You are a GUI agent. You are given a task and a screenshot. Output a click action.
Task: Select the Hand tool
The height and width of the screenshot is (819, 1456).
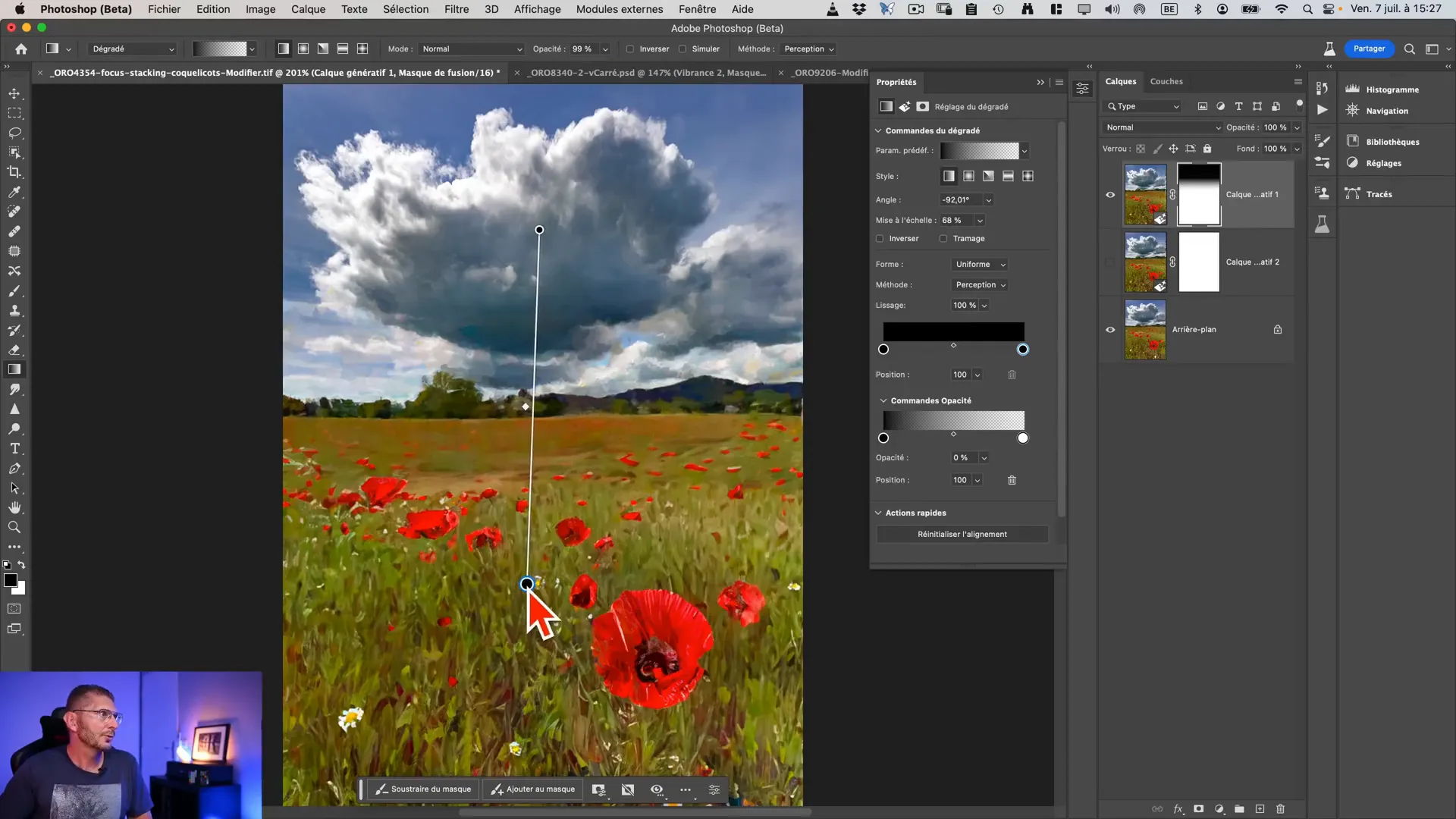[14, 507]
